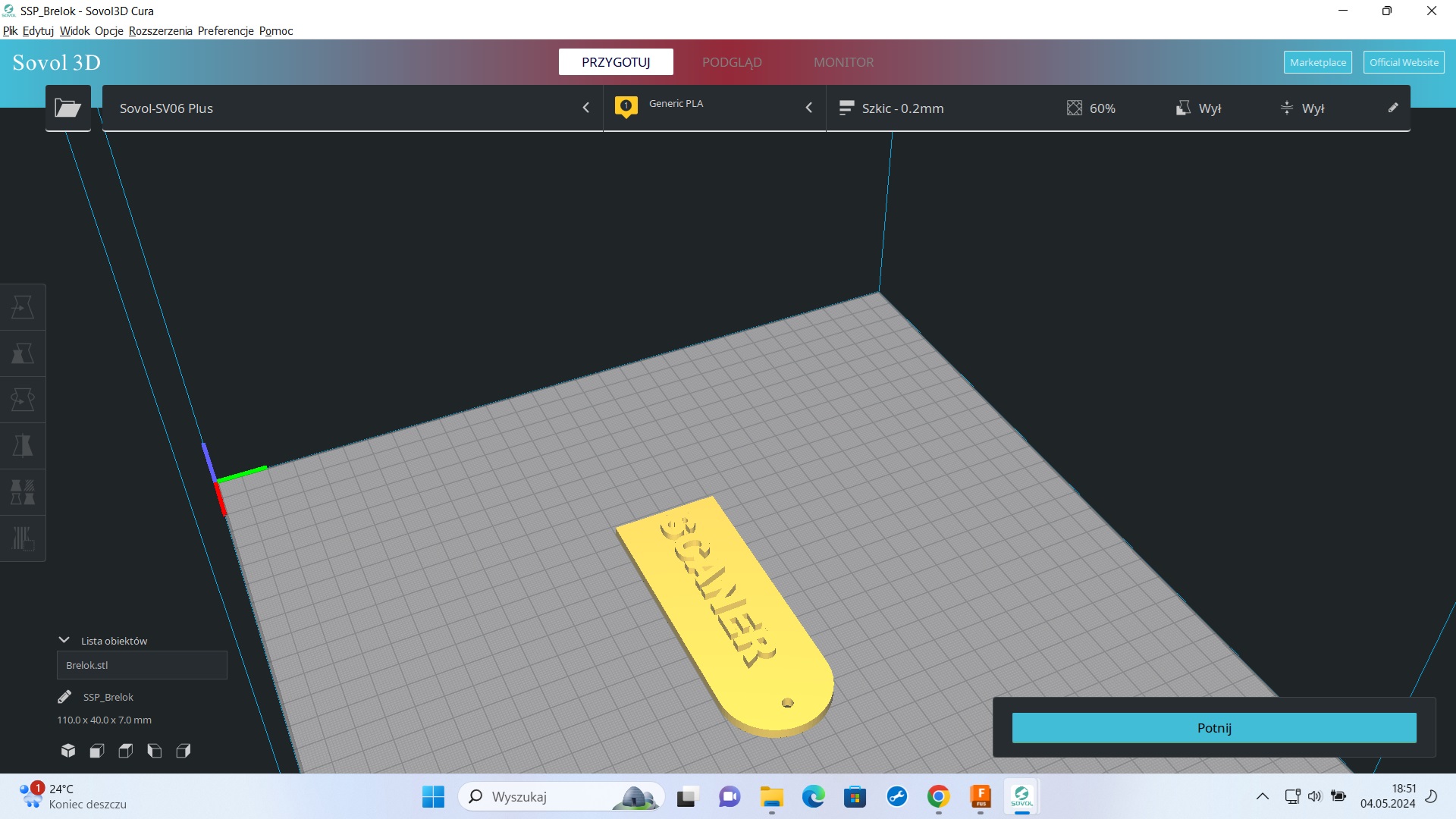The width and height of the screenshot is (1456, 819).
Task: Edit job name SSP_Brelok pencil icon
Action: click(64, 697)
